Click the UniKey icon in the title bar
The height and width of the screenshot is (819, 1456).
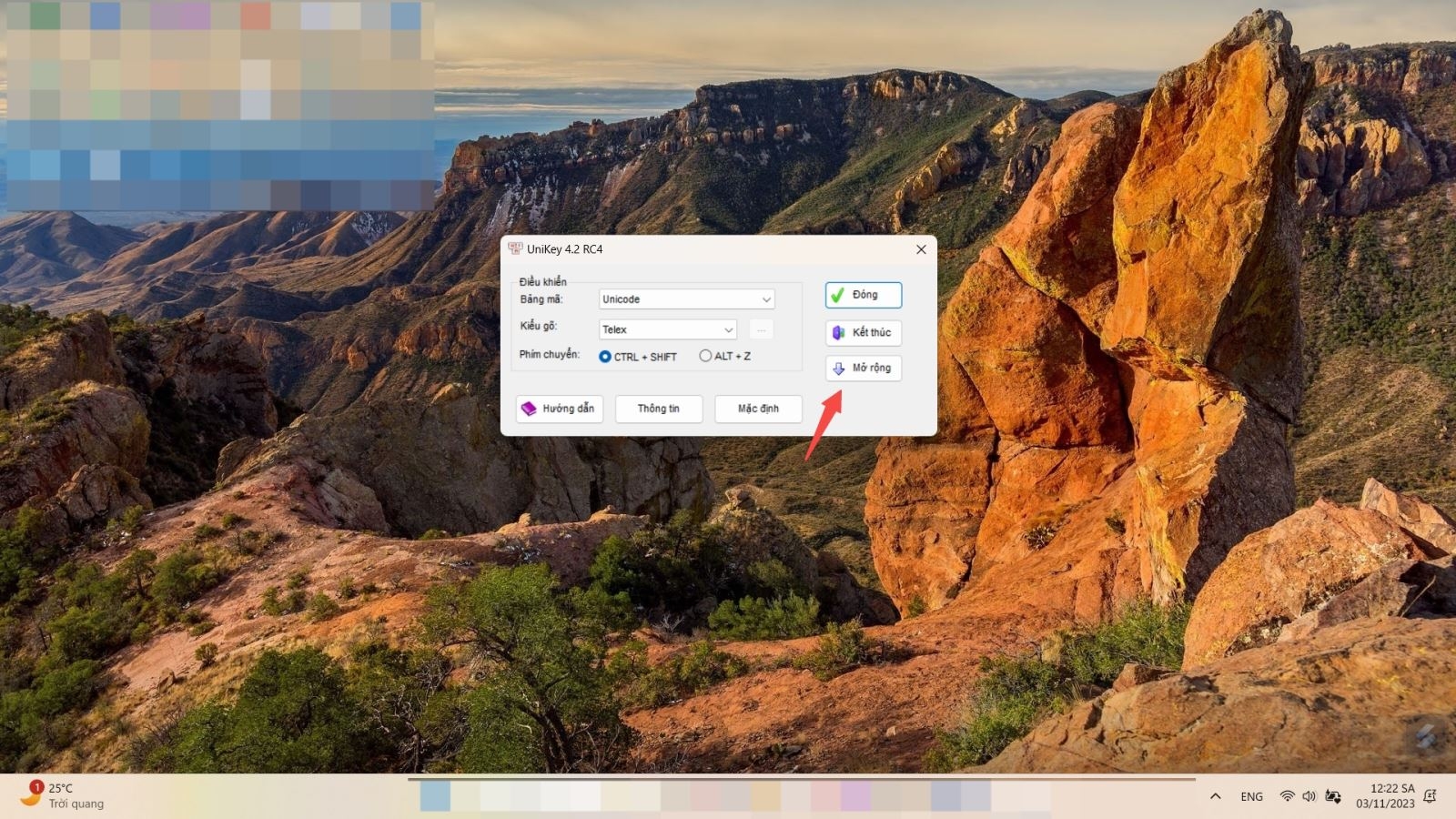(515, 248)
